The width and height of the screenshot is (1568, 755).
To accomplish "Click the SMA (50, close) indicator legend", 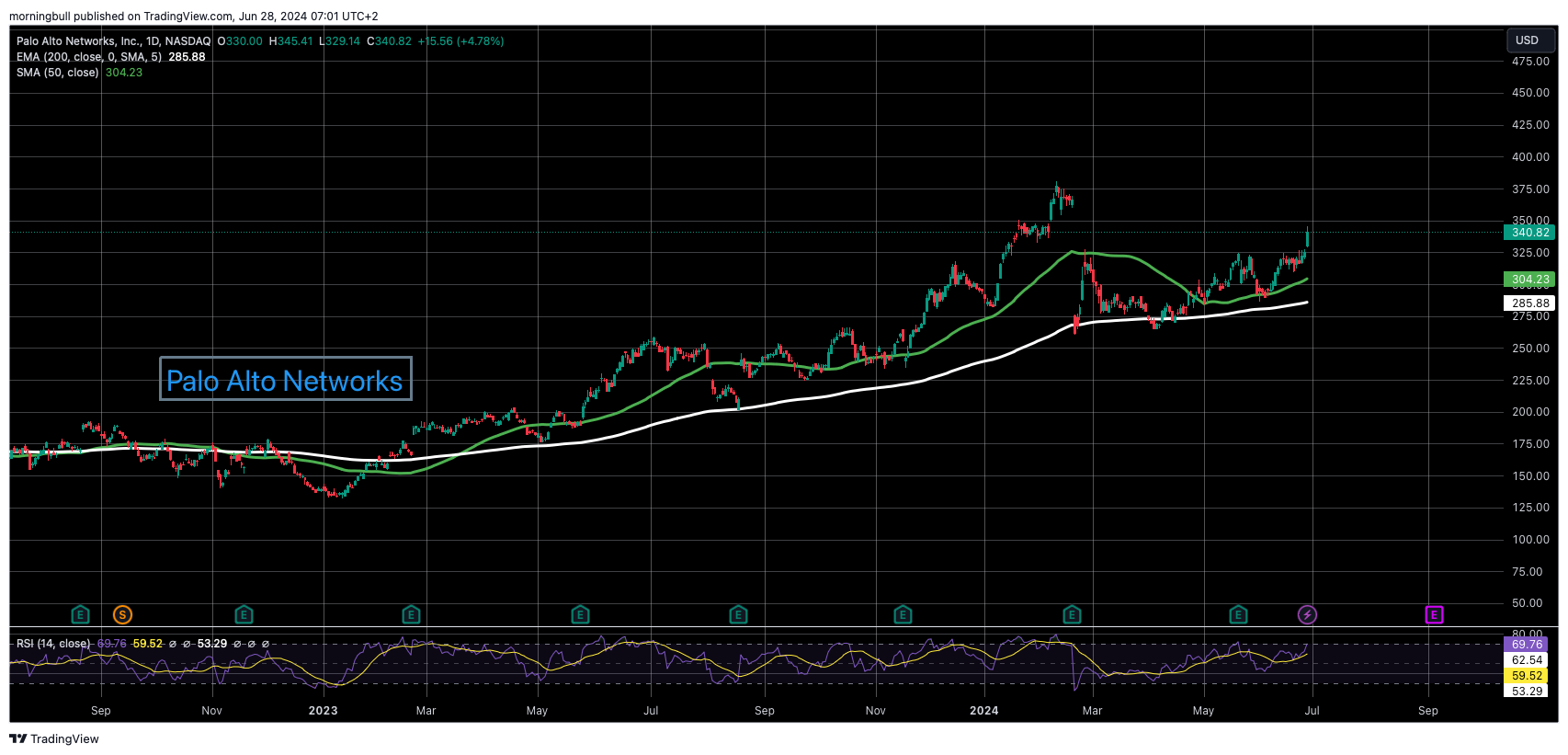I will coord(57,73).
